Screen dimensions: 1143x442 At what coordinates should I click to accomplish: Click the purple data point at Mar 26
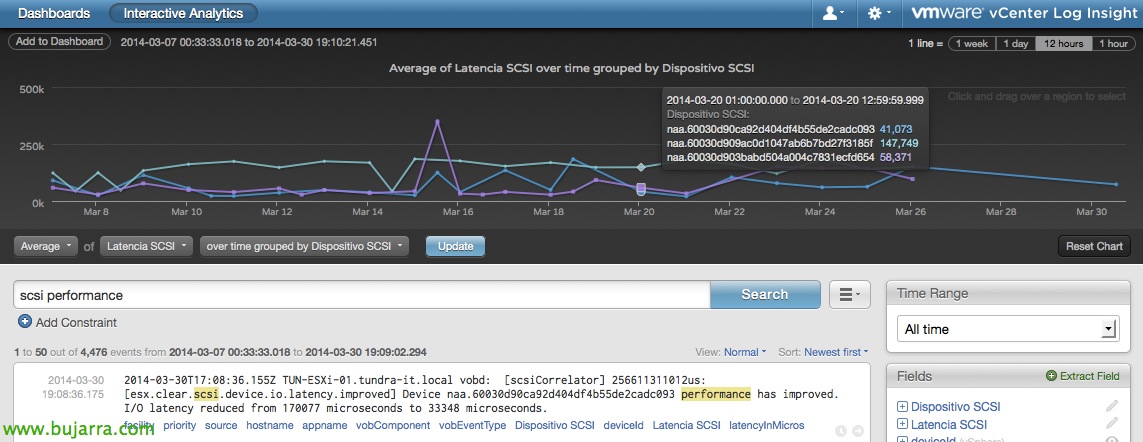point(912,179)
